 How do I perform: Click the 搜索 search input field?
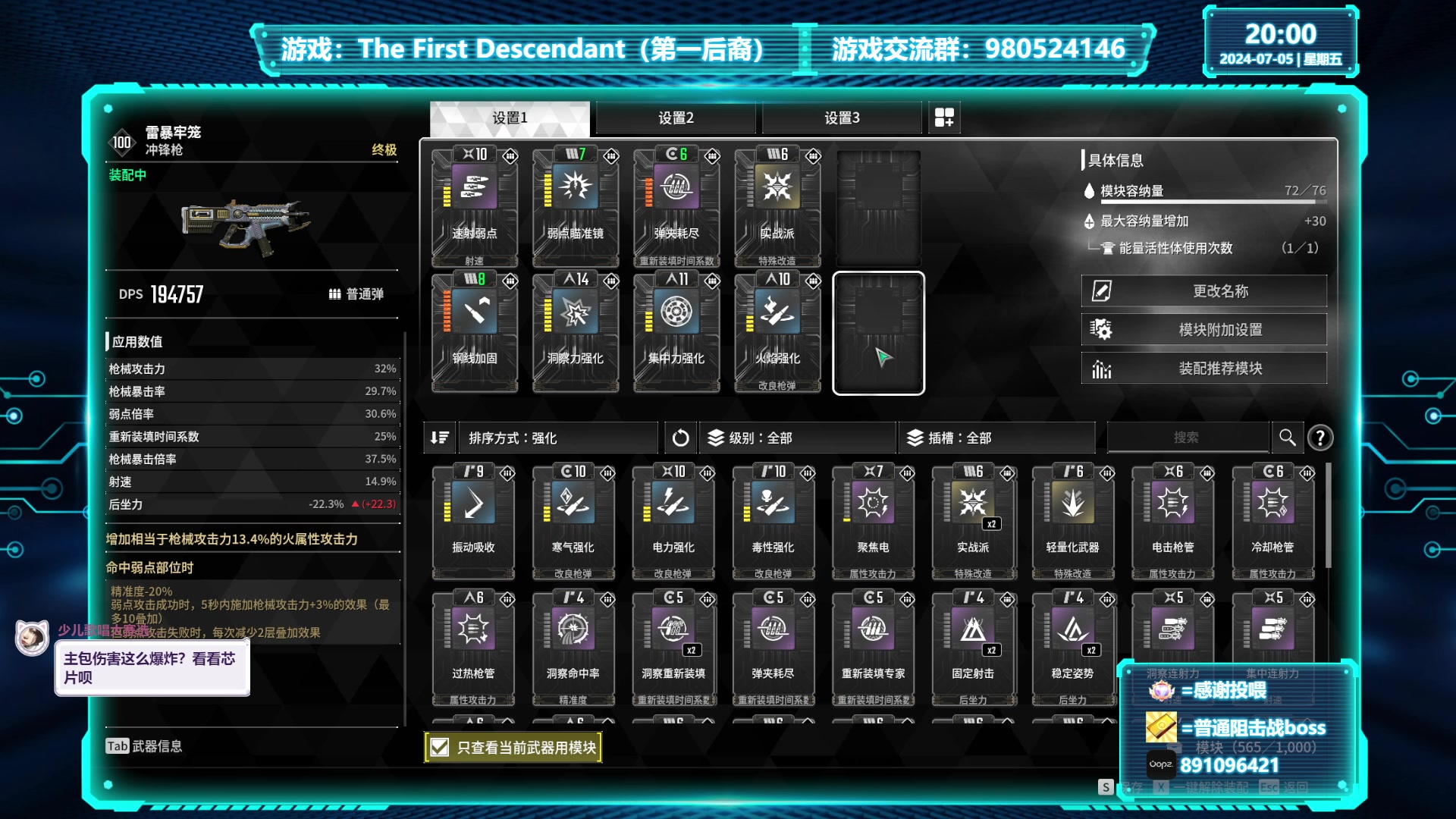[1187, 438]
